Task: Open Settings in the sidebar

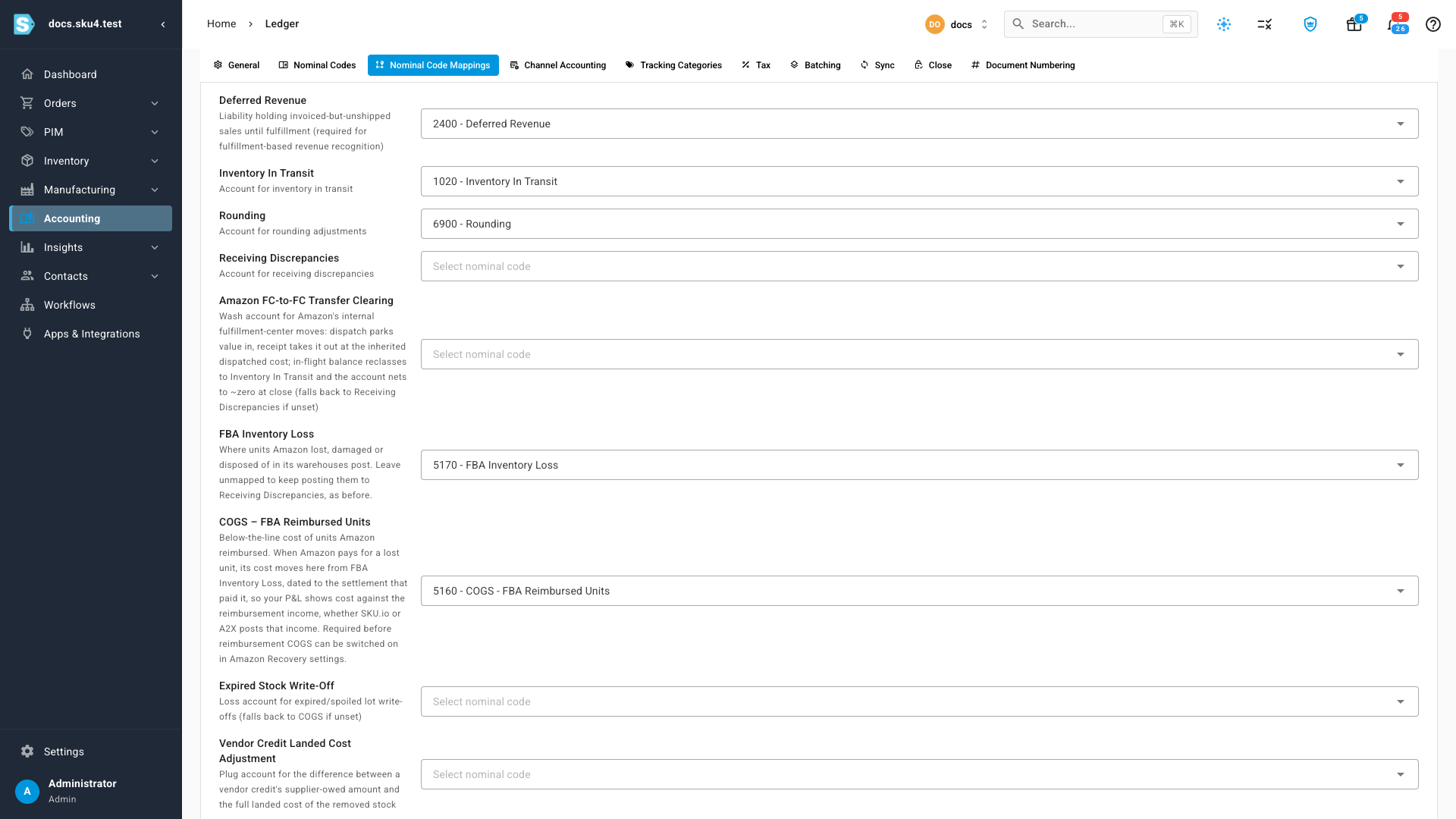Action: coord(91,752)
